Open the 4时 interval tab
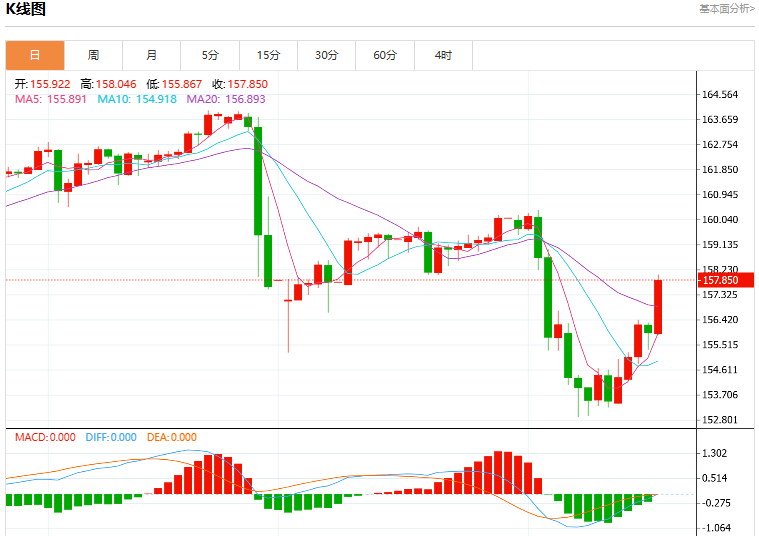This screenshot has height=536, width=759. tap(443, 55)
